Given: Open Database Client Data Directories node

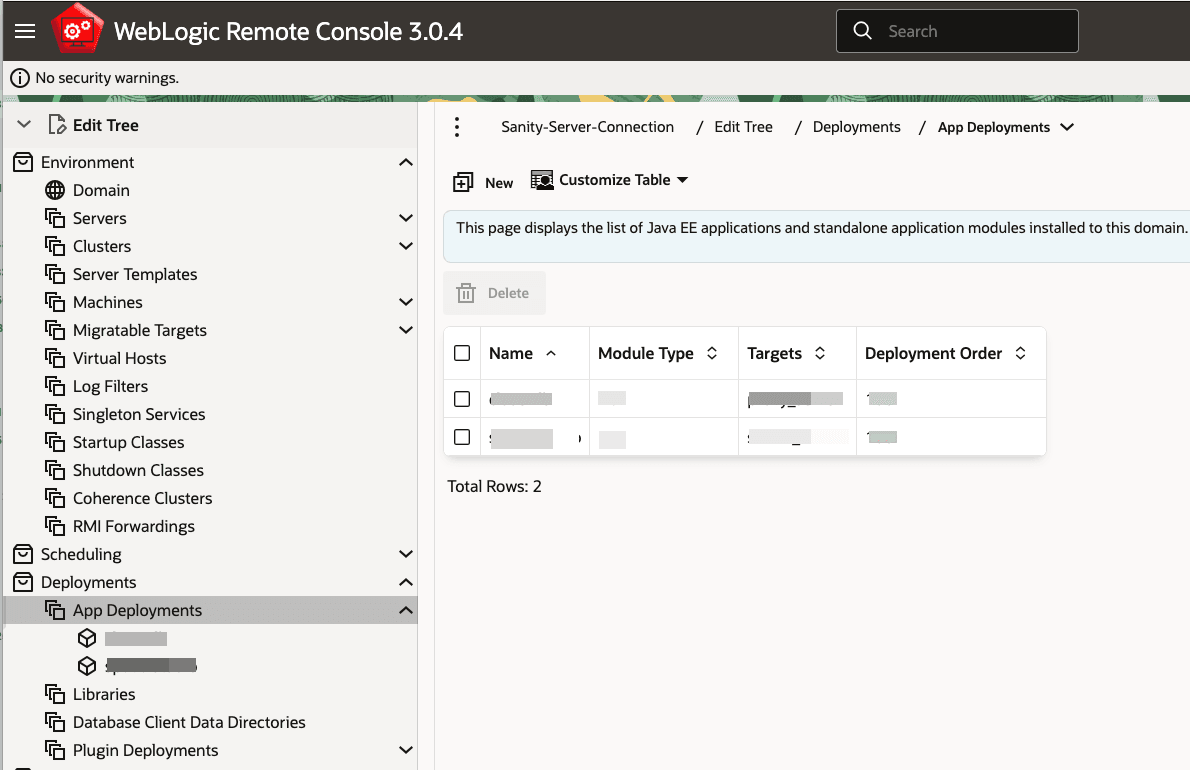Looking at the screenshot, I should coord(189,722).
